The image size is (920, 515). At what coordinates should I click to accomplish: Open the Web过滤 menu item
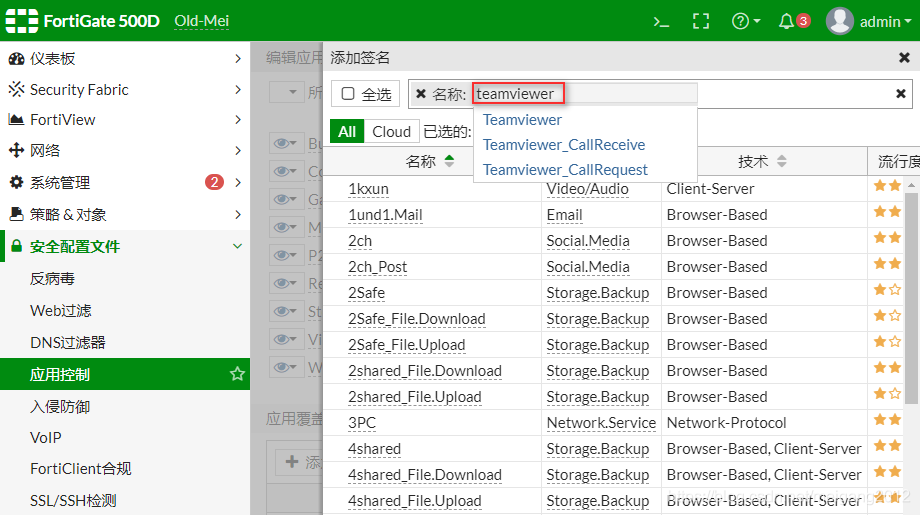pos(60,310)
